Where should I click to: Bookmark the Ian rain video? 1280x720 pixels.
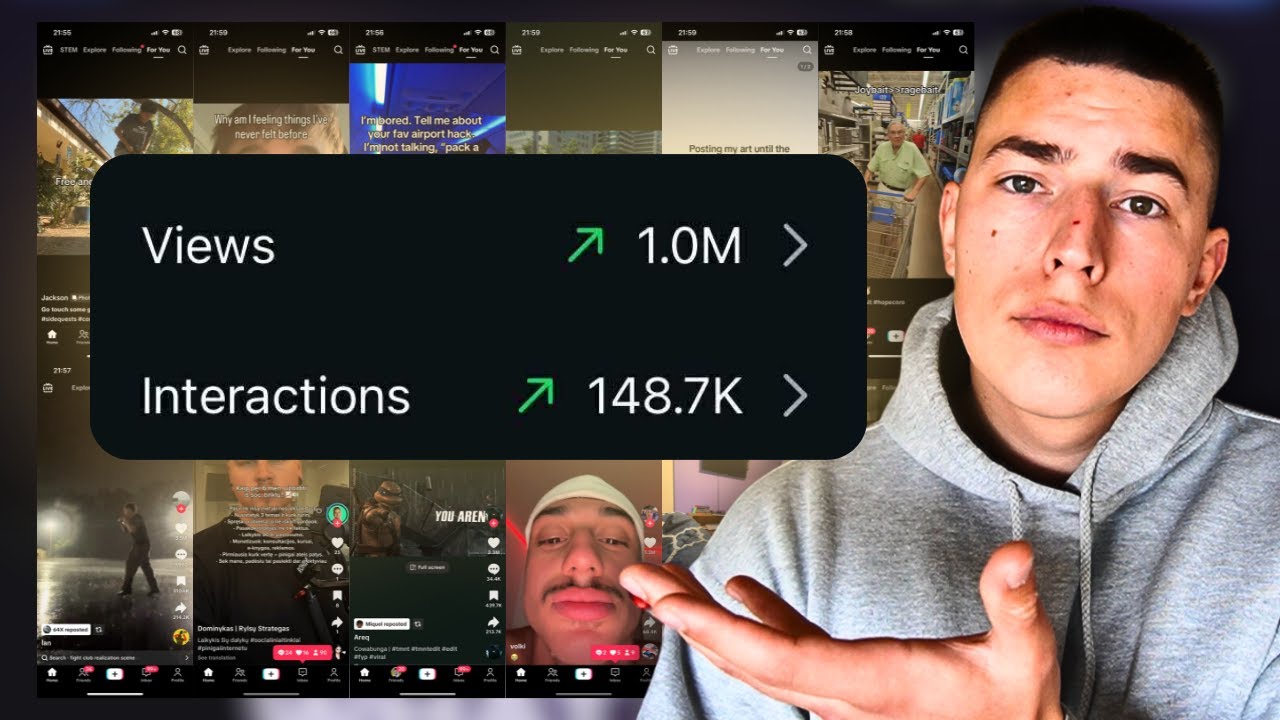pos(181,580)
